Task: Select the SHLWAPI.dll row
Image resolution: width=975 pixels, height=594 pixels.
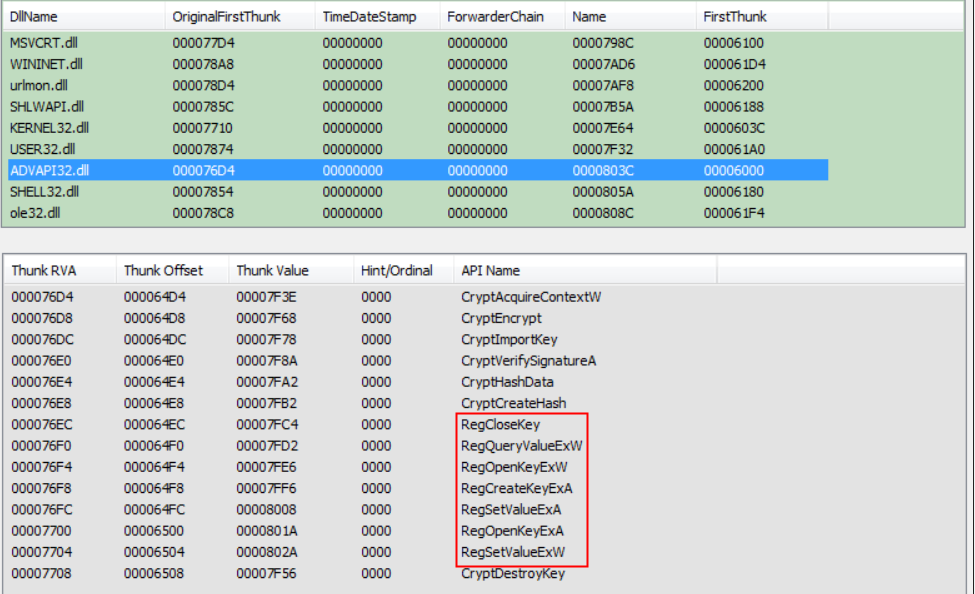Action: pyautogui.click(x=418, y=106)
